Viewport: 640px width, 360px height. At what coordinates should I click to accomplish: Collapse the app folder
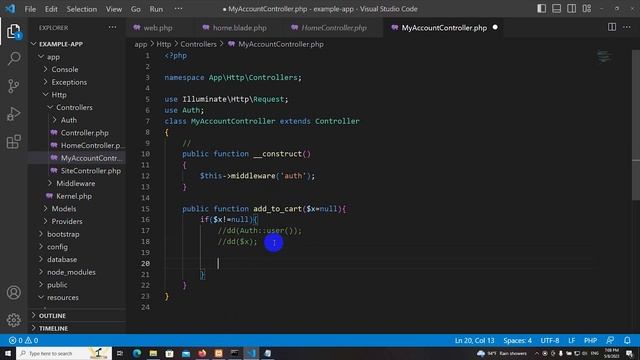click(53, 57)
